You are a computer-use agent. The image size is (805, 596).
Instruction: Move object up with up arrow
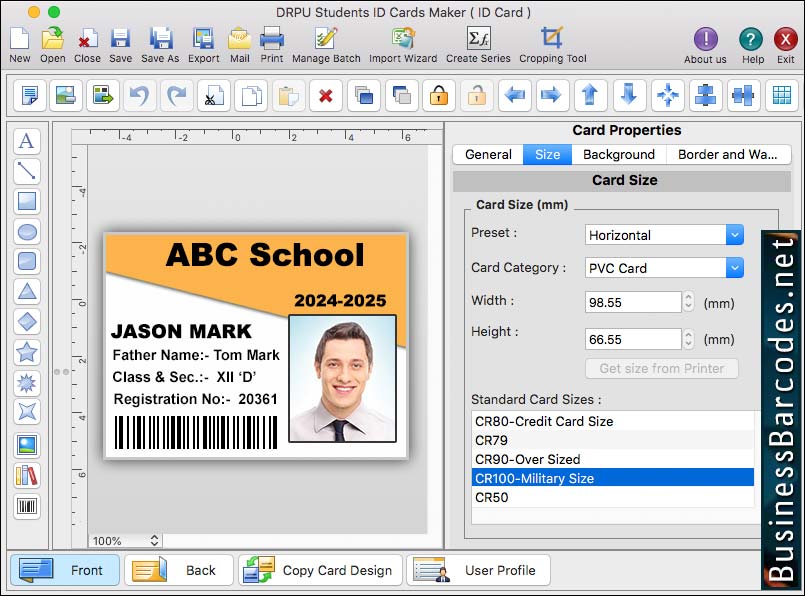pyautogui.click(x=590, y=95)
